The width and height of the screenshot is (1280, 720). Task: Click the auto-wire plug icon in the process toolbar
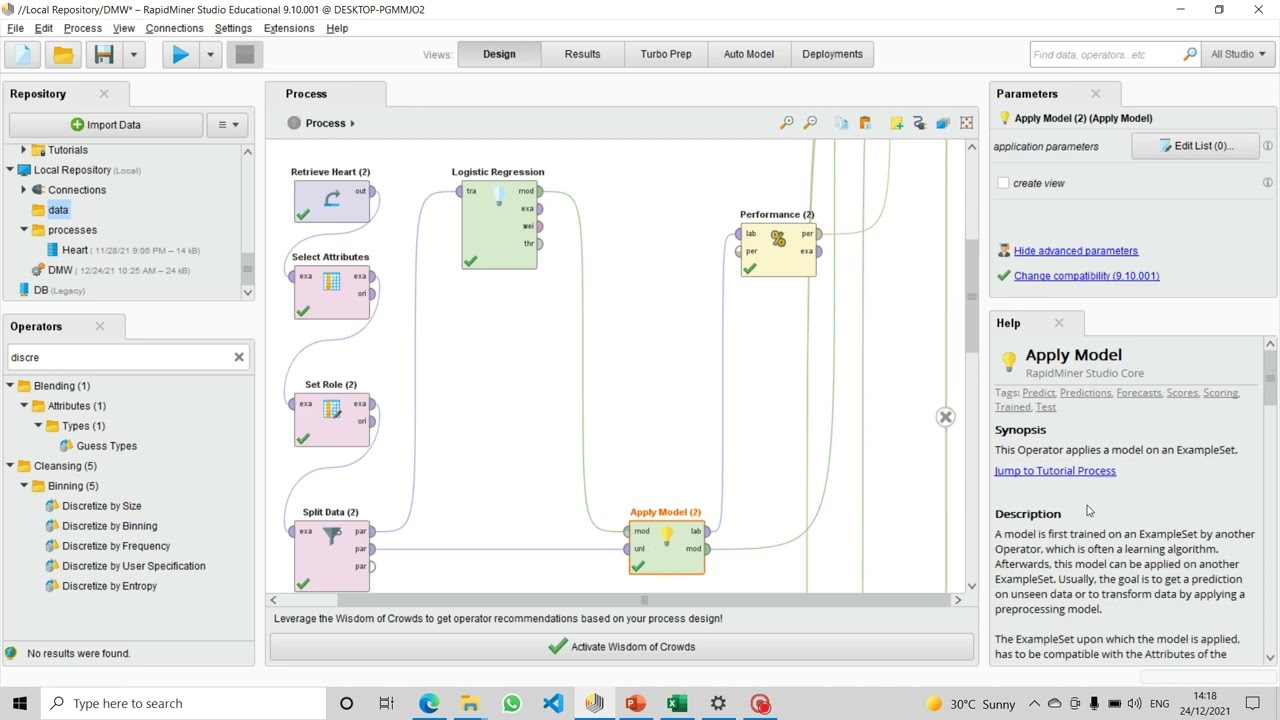pyautogui.click(x=919, y=123)
